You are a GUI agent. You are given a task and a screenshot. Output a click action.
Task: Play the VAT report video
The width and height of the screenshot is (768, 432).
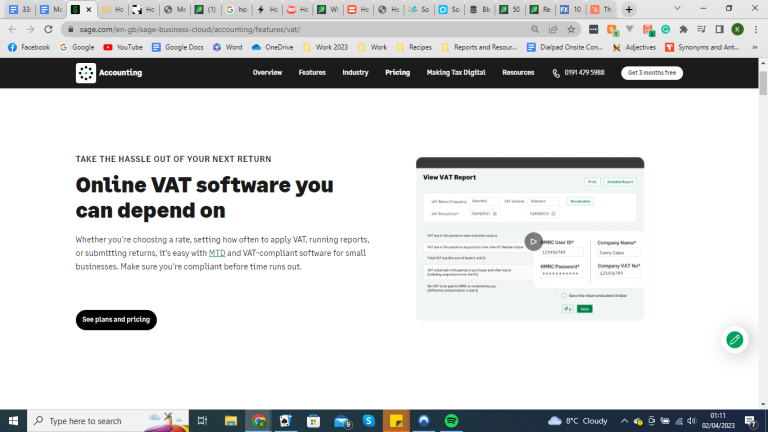coord(534,241)
